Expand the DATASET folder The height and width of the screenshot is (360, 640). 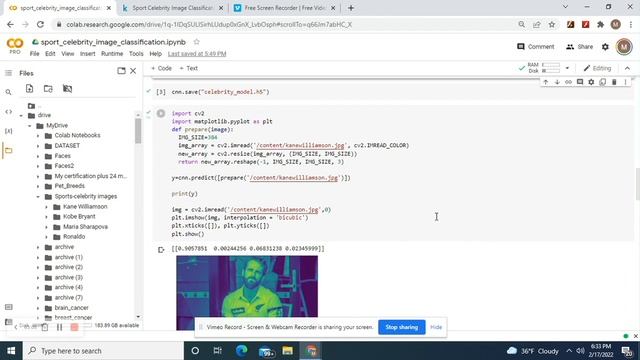point(38,146)
